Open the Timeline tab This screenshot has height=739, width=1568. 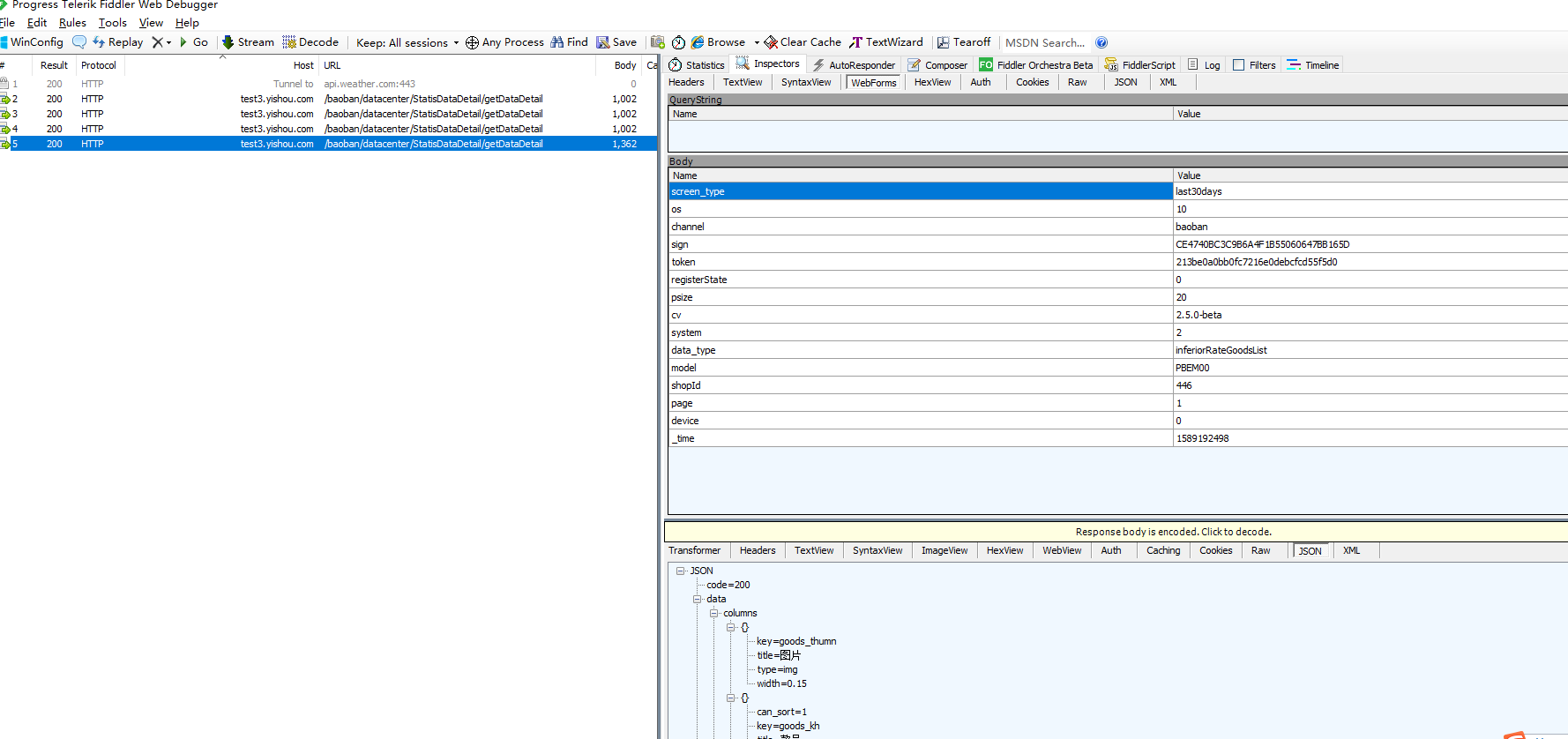1313,65
